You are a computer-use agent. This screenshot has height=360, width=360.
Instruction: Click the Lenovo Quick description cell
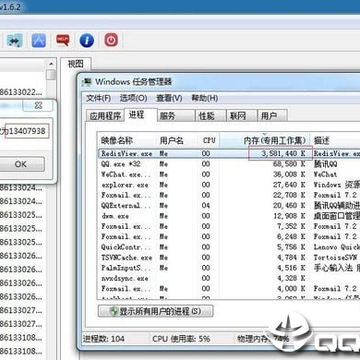337,247
